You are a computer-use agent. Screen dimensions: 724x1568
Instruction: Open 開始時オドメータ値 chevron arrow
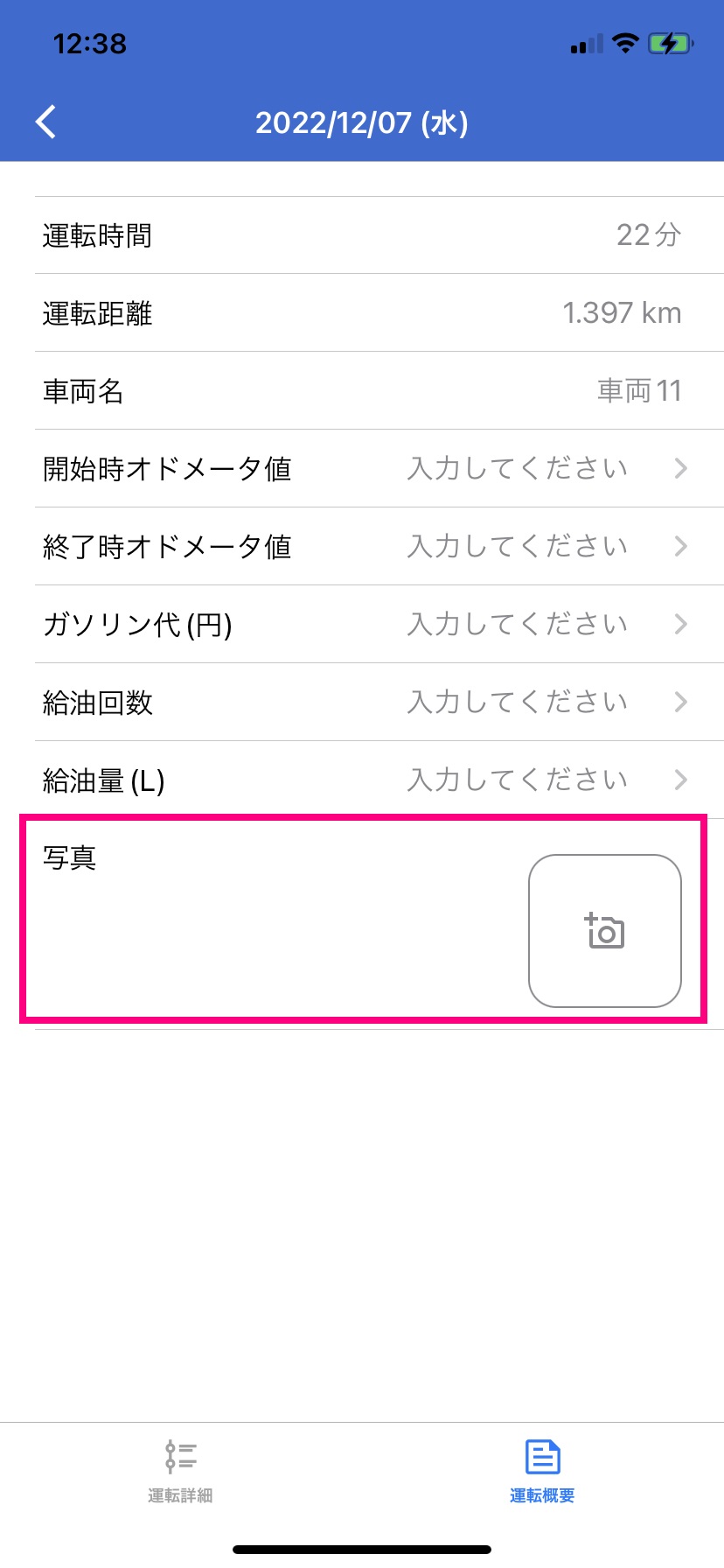[681, 468]
